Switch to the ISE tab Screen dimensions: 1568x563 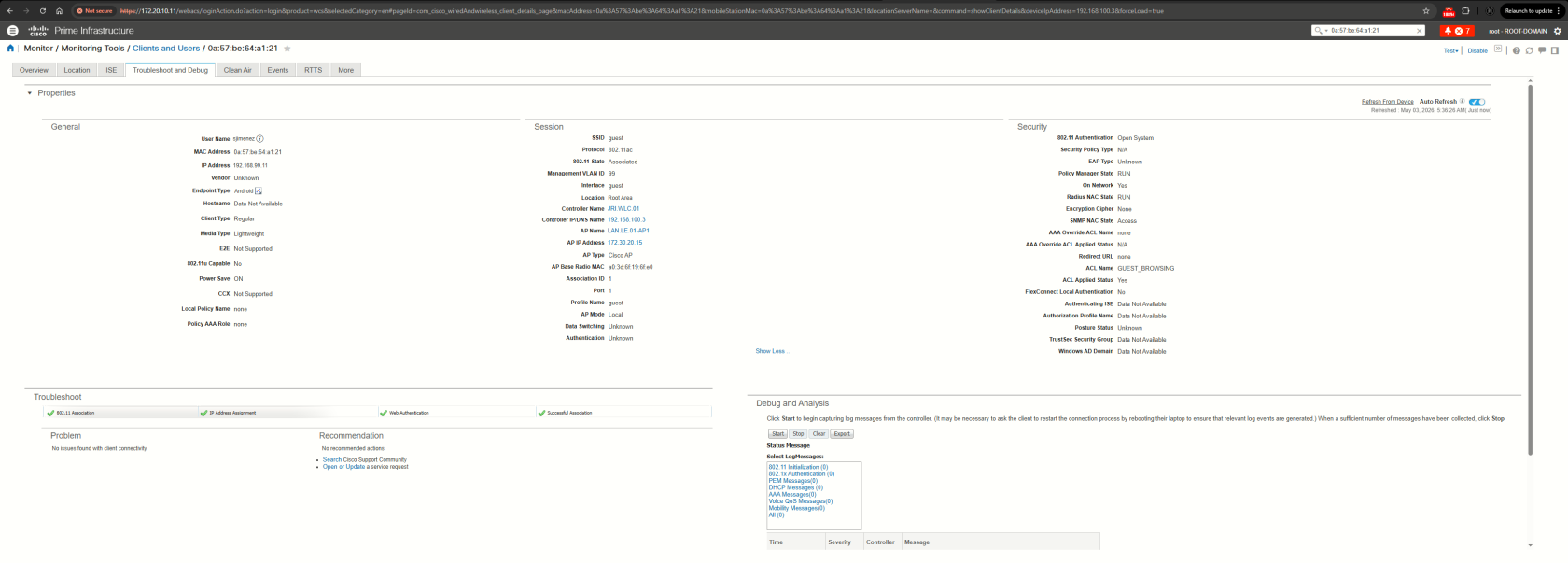[111, 70]
